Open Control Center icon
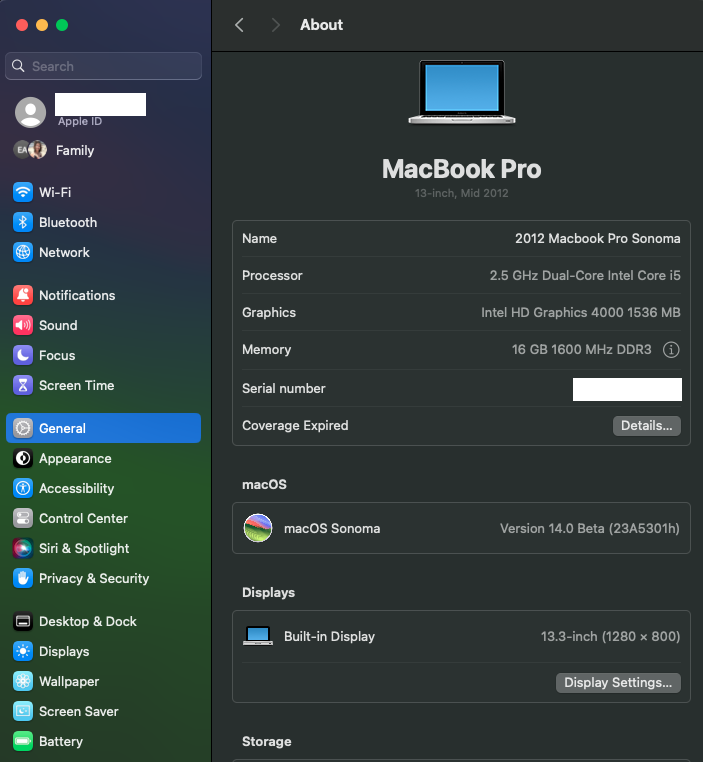 click(x=23, y=519)
